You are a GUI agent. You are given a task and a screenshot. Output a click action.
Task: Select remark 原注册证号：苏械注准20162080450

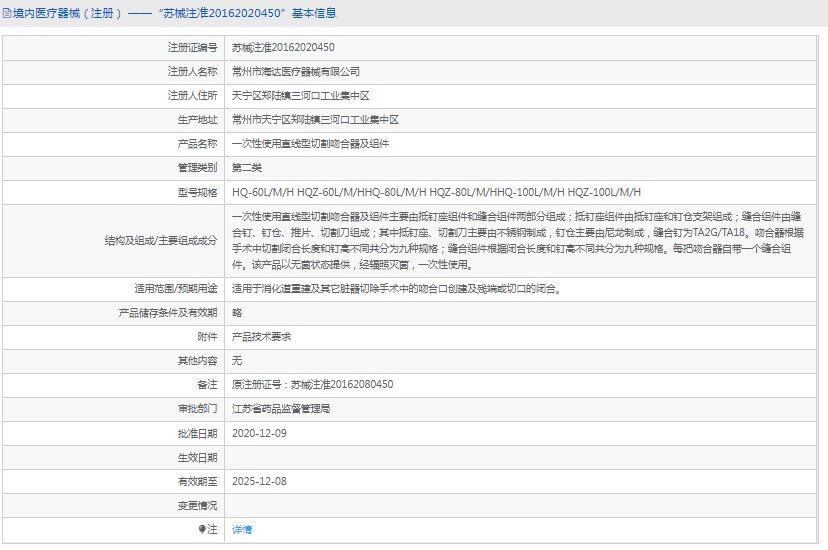[312, 384]
